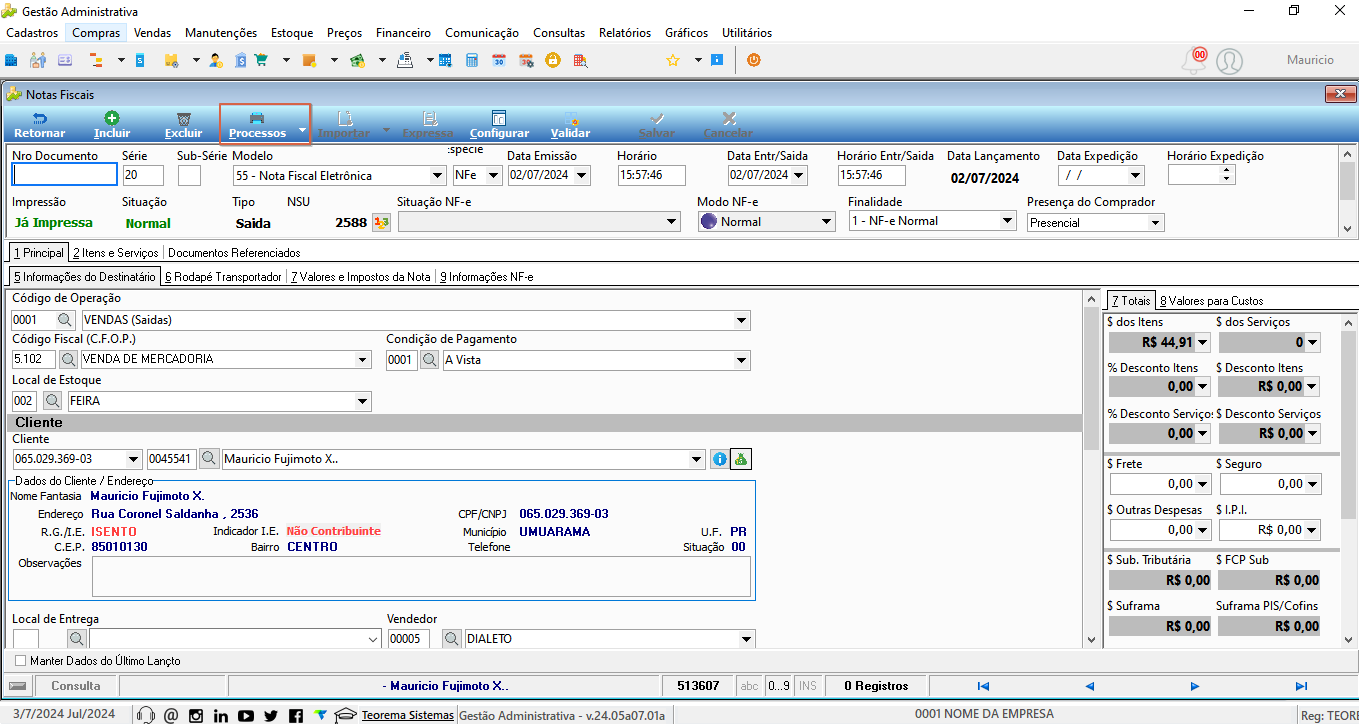Enable Manter Dados do Último Lançto checkbox
Image resolution: width=1359 pixels, height=724 pixels.
pyautogui.click(x=21, y=661)
